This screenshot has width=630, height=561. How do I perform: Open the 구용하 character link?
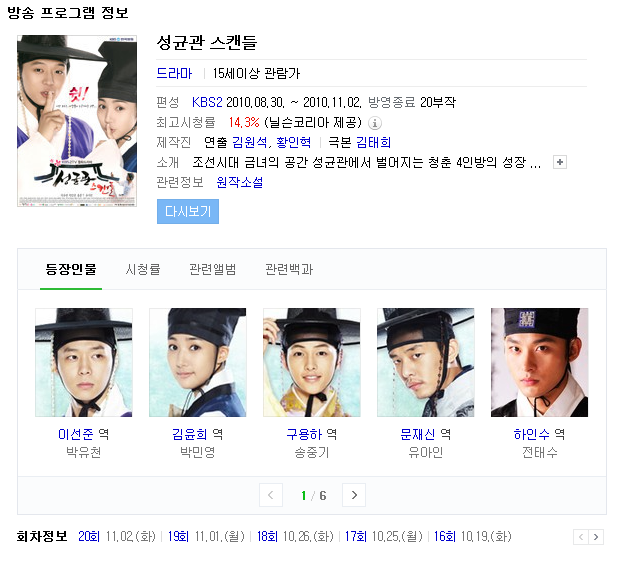click(304, 434)
